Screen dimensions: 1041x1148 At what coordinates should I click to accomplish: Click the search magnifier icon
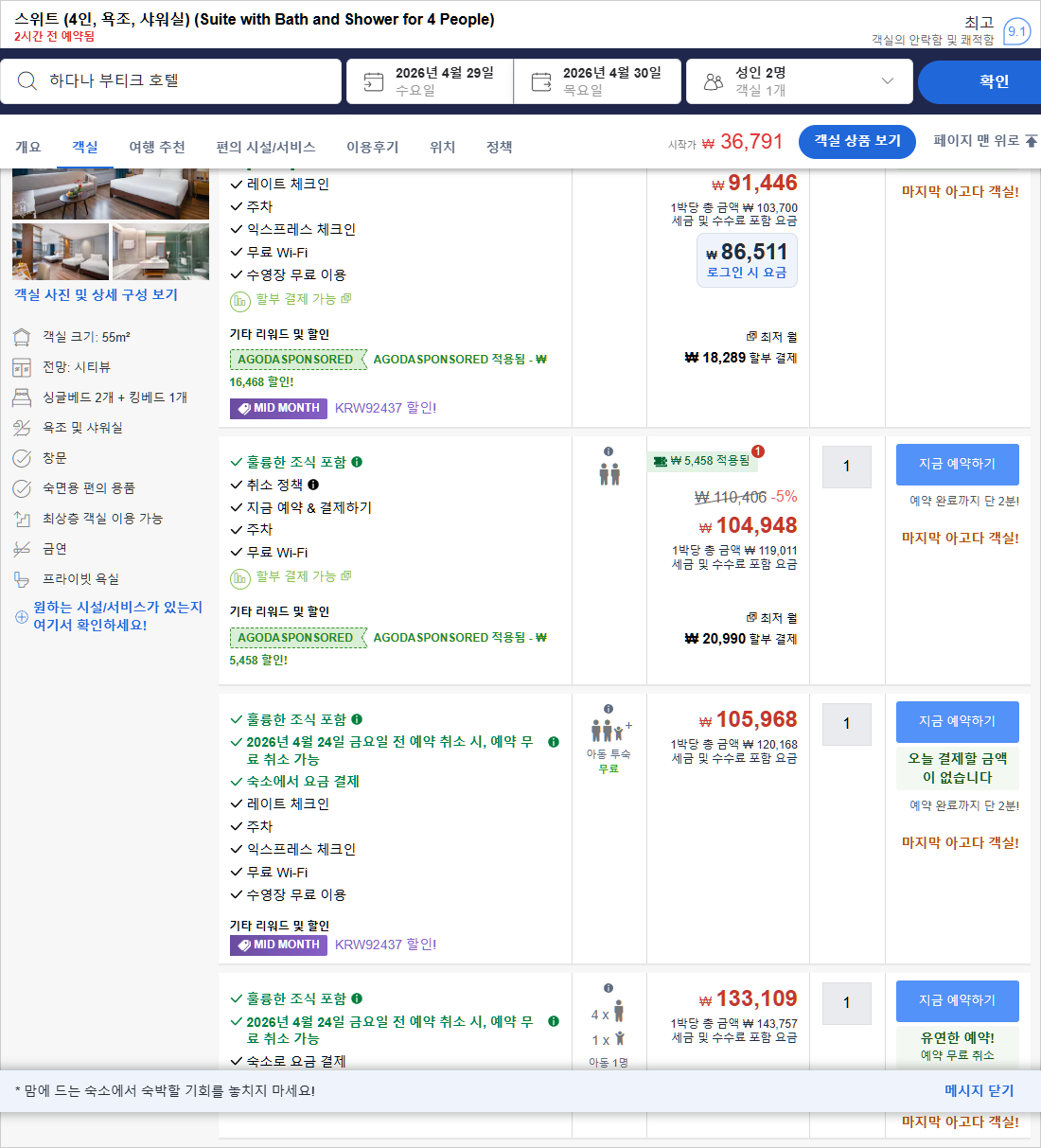pyautogui.click(x=28, y=81)
